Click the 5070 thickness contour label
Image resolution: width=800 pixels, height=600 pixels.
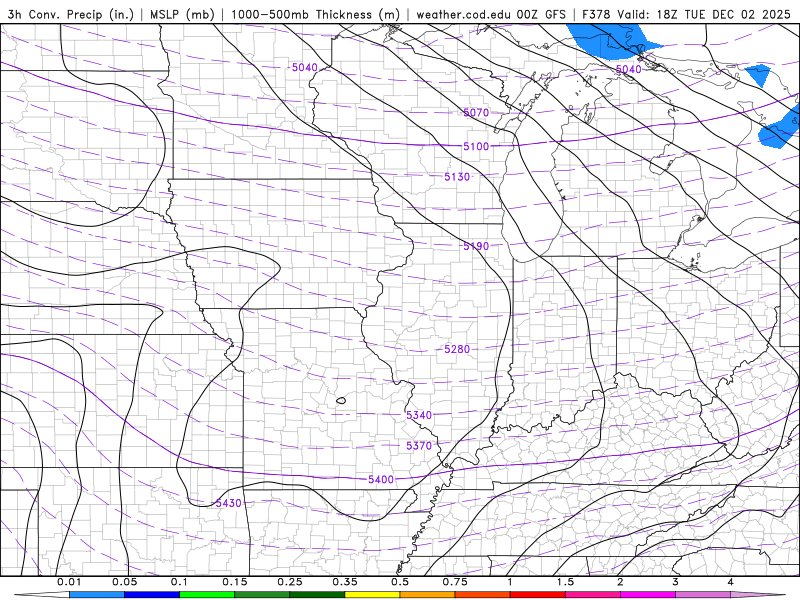(x=476, y=112)
